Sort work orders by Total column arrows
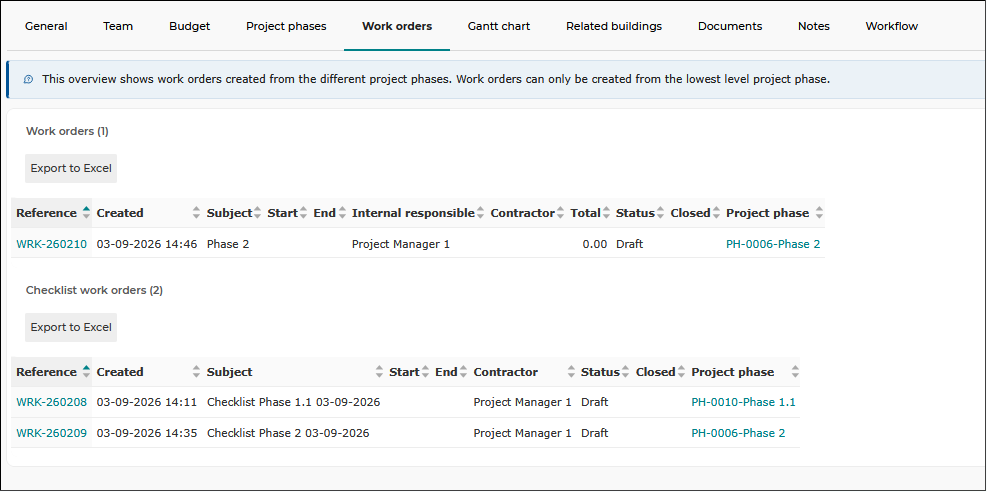 (606, 213)
